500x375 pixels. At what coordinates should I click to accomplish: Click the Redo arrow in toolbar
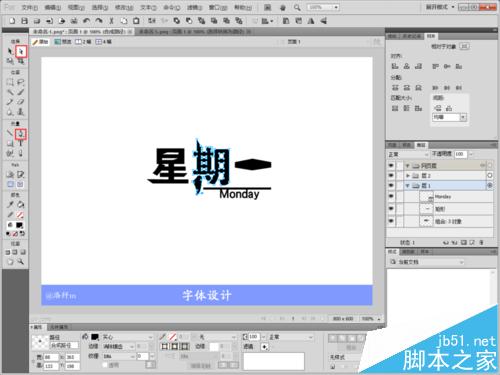click(99, 21)
